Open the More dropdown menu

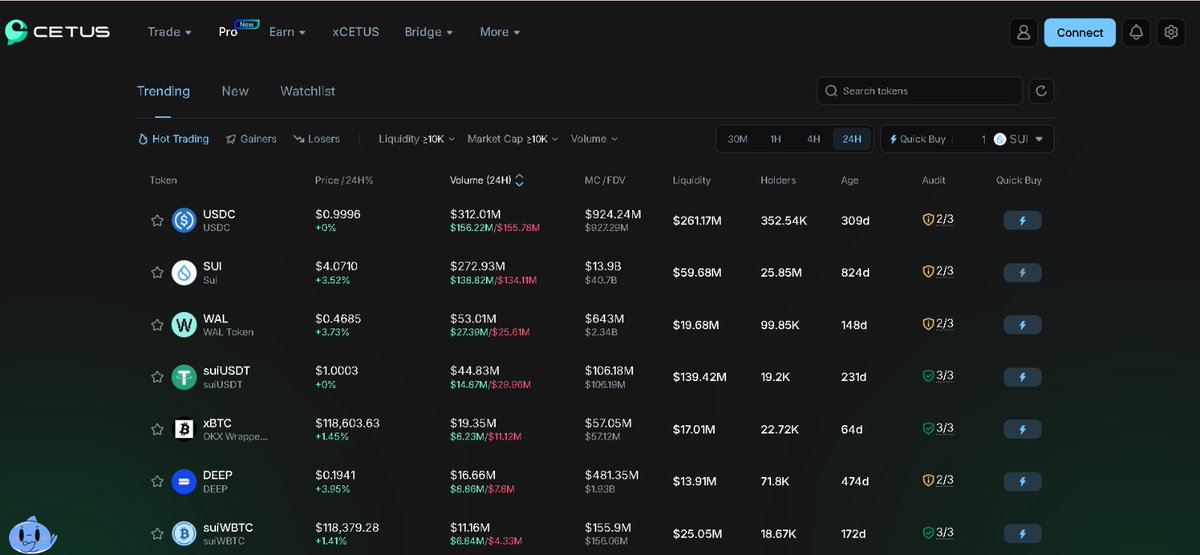500,32
